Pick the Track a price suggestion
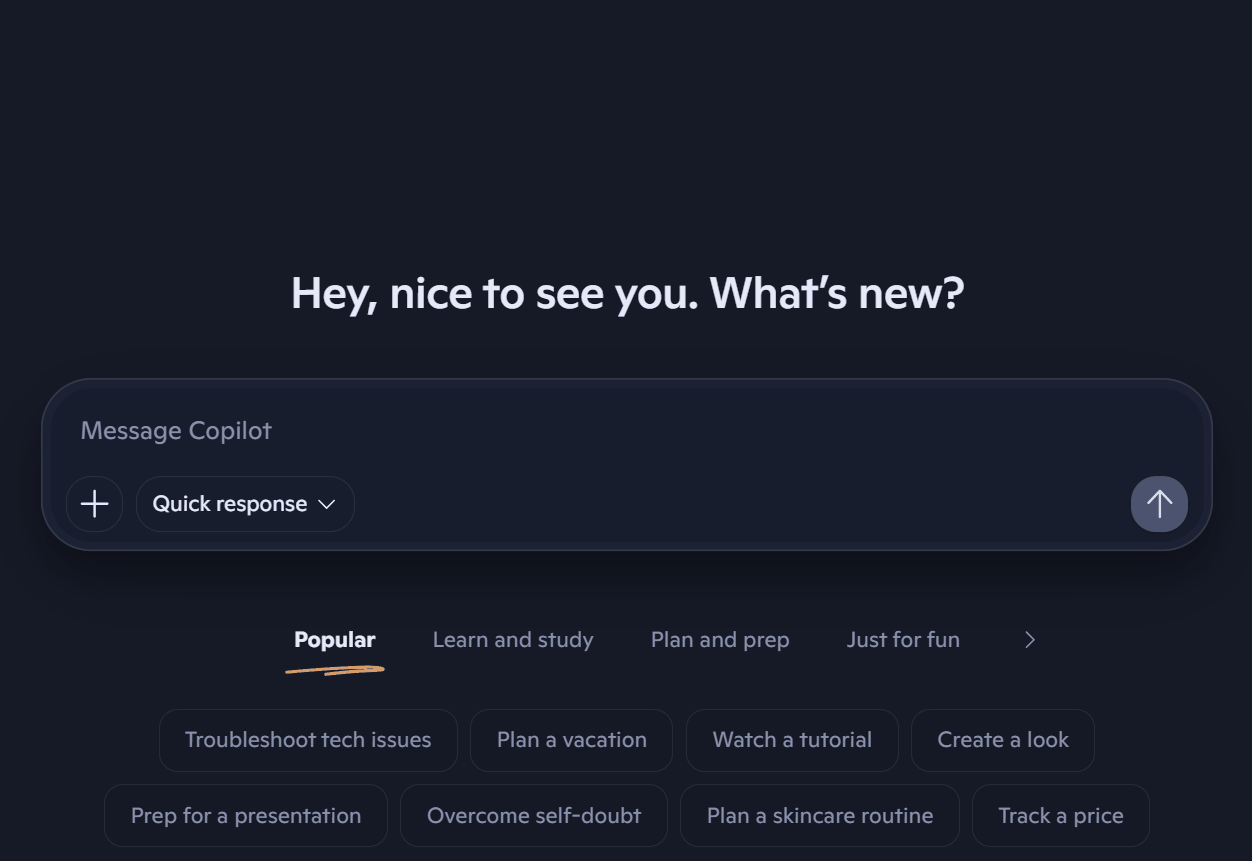The image size is (1252, 861). (1061, 816)
